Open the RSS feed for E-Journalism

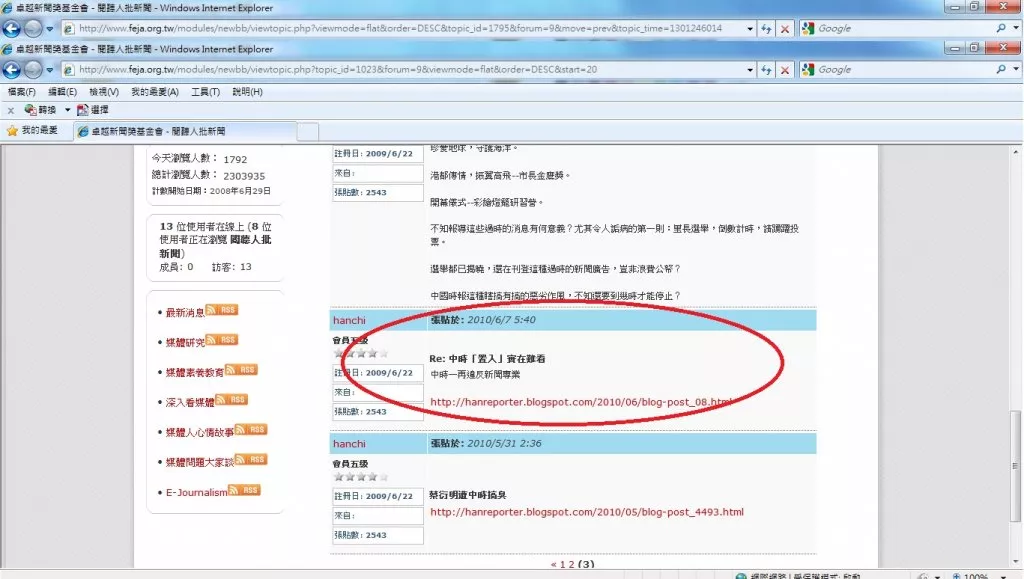point(244,490)
